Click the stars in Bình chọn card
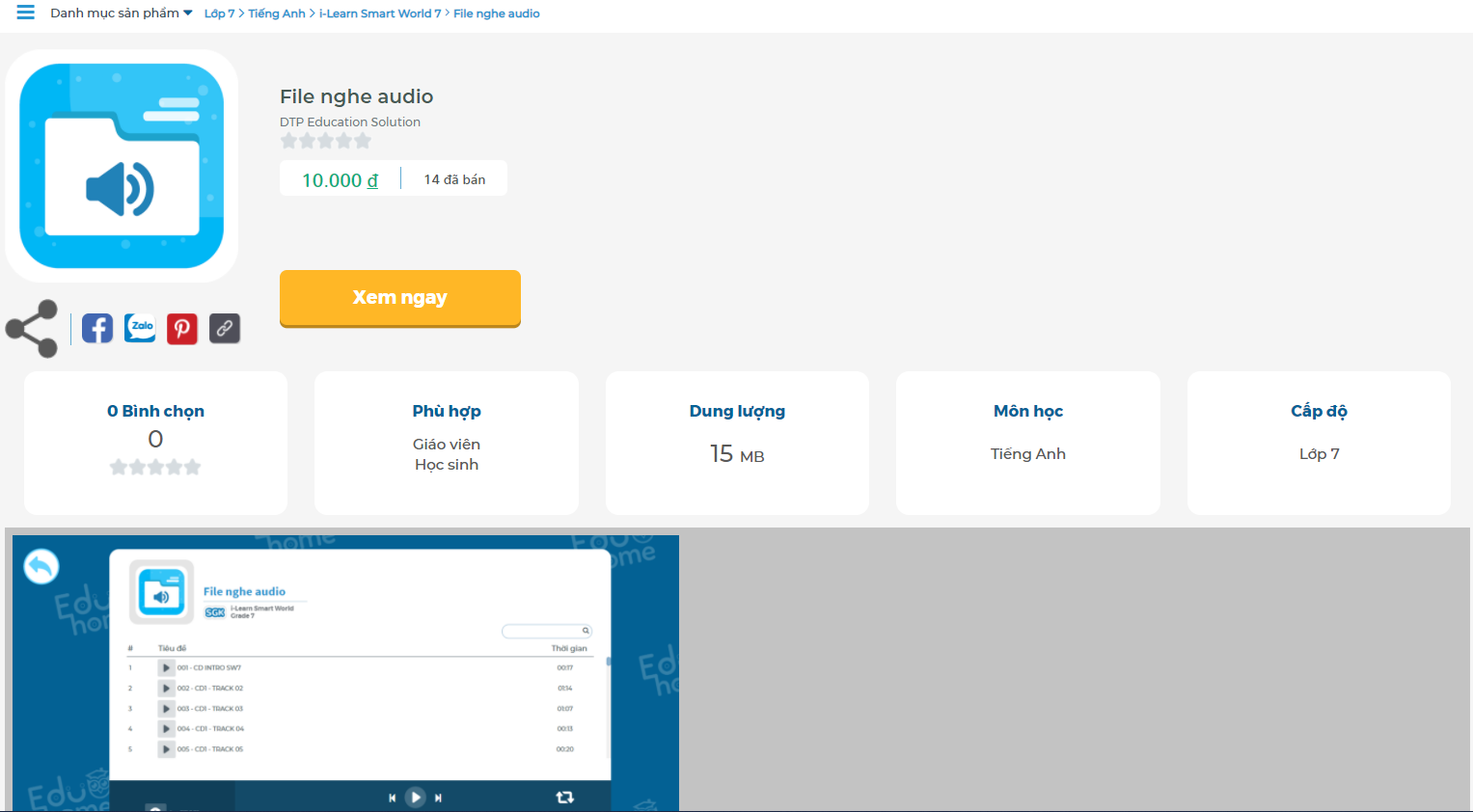The image size is (1473, 812). coord(155,467)
